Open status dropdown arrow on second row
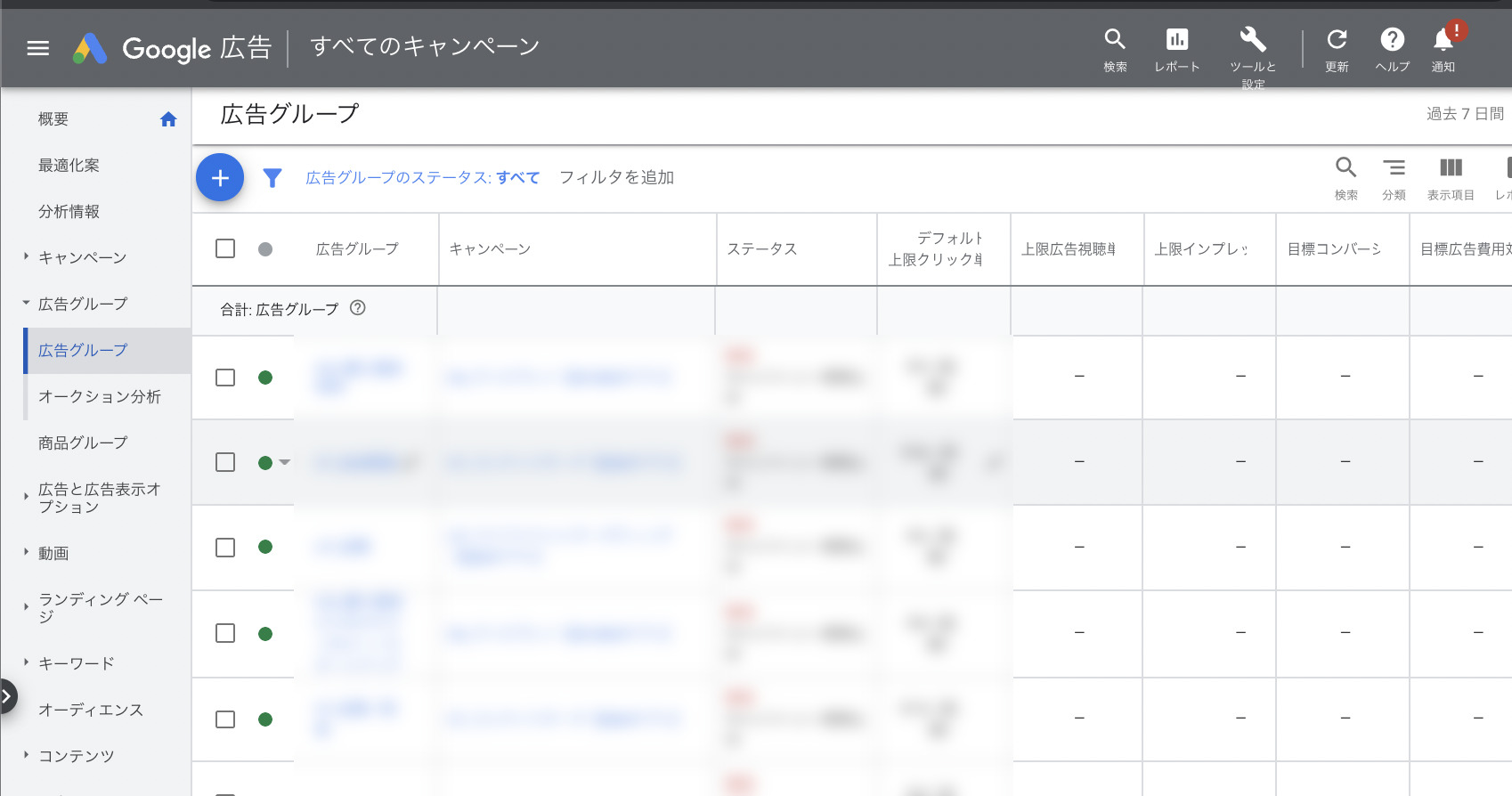Image resolution: width=1512 pixels, height=796 pixels. (x=285, y=462)
